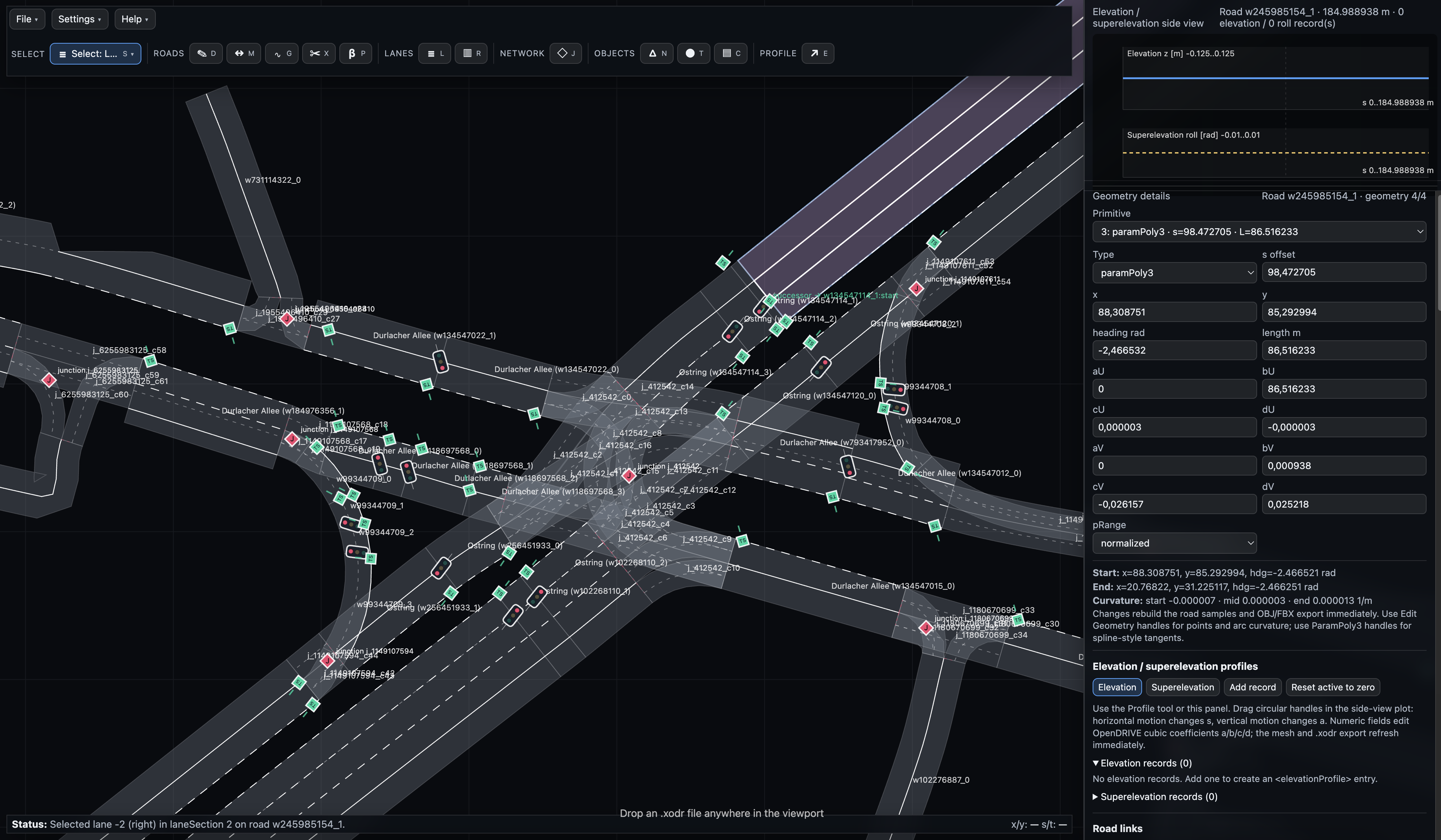Click the cV coefficient field

(x=1174, y=504)
